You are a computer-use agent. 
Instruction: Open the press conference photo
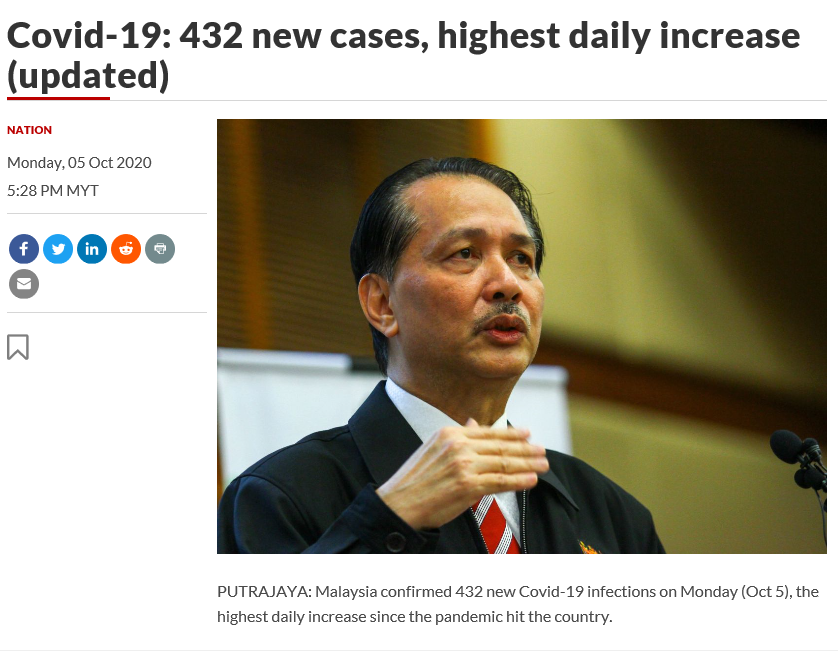click(x=522, y=336)
